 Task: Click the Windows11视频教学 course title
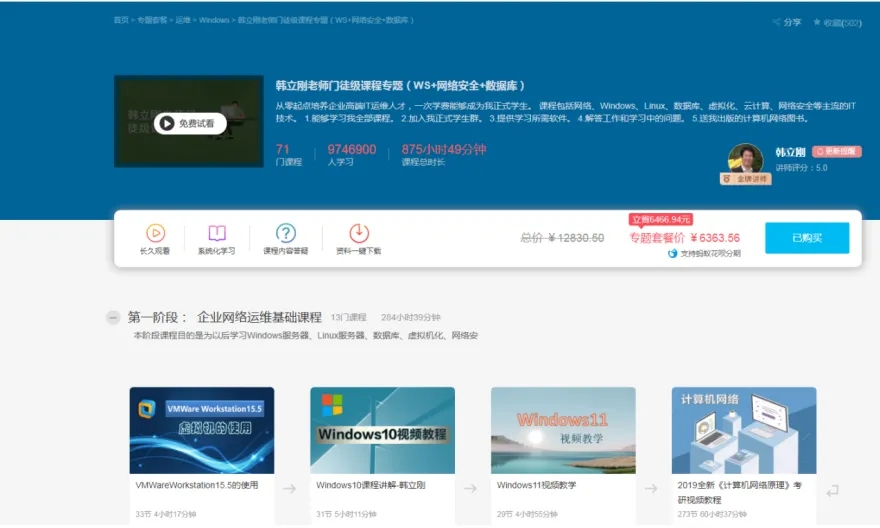point(536,485)
